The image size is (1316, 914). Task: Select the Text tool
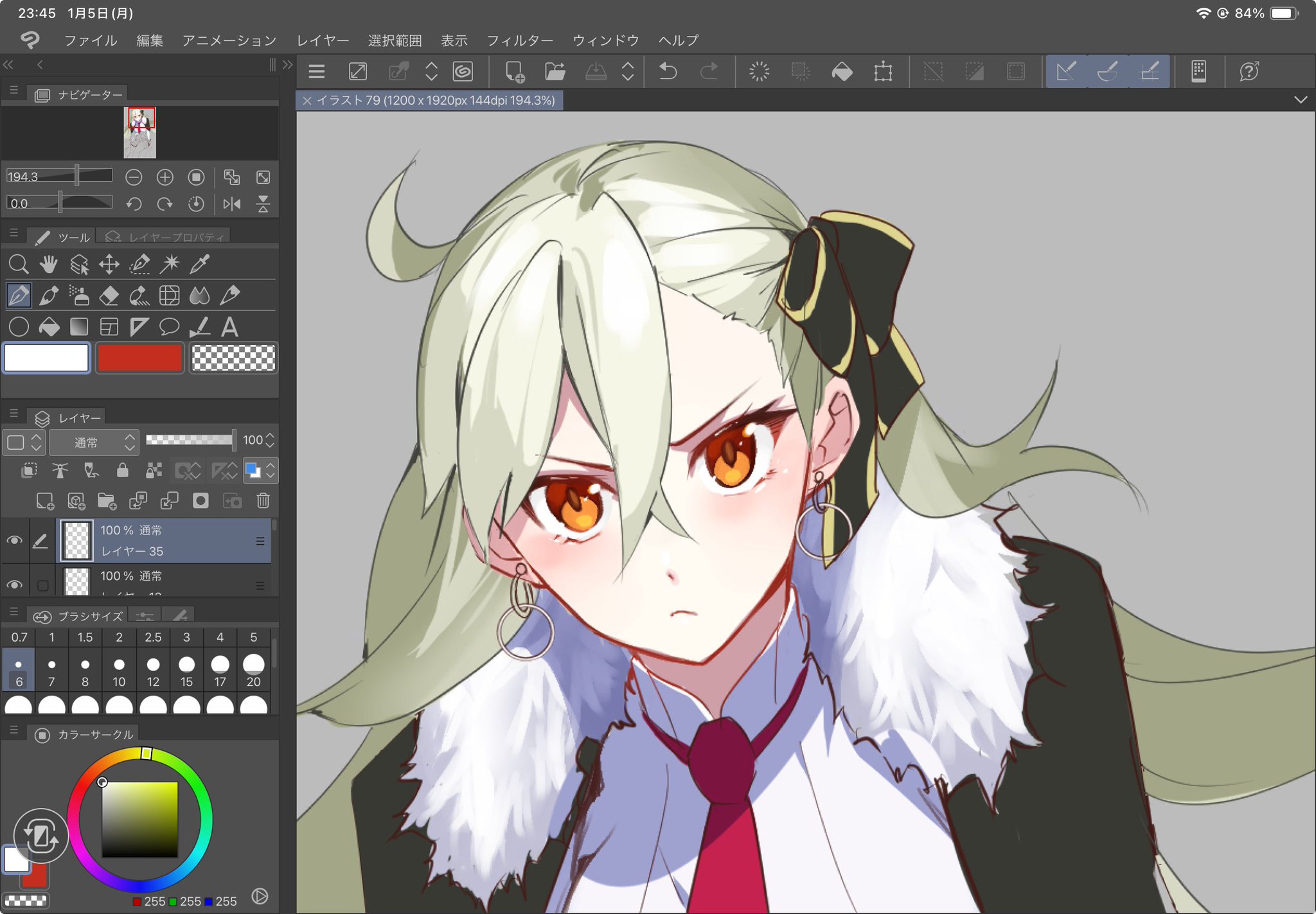229,327
